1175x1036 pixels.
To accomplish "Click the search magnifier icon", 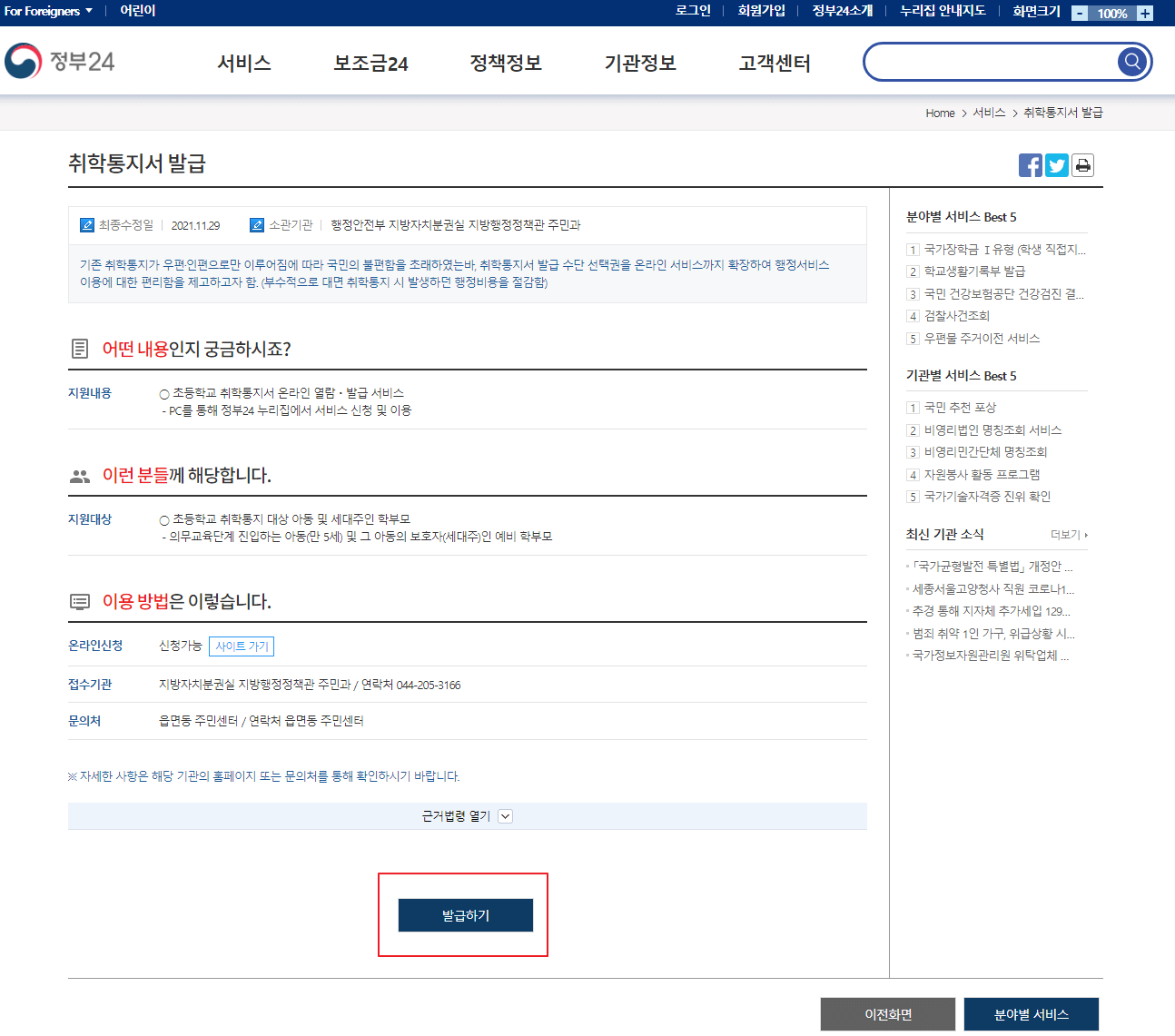I will pyautogui.click(x=1131, y=62).
